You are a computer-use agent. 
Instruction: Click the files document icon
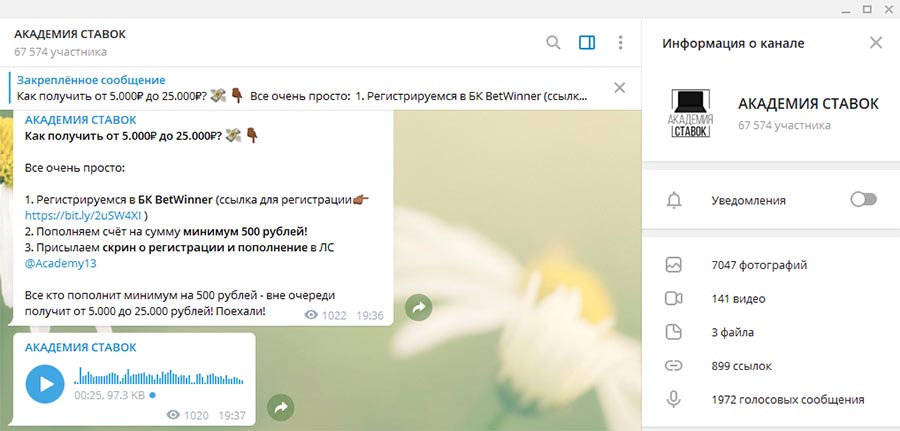pyautogui.click(x=673, y=332)
